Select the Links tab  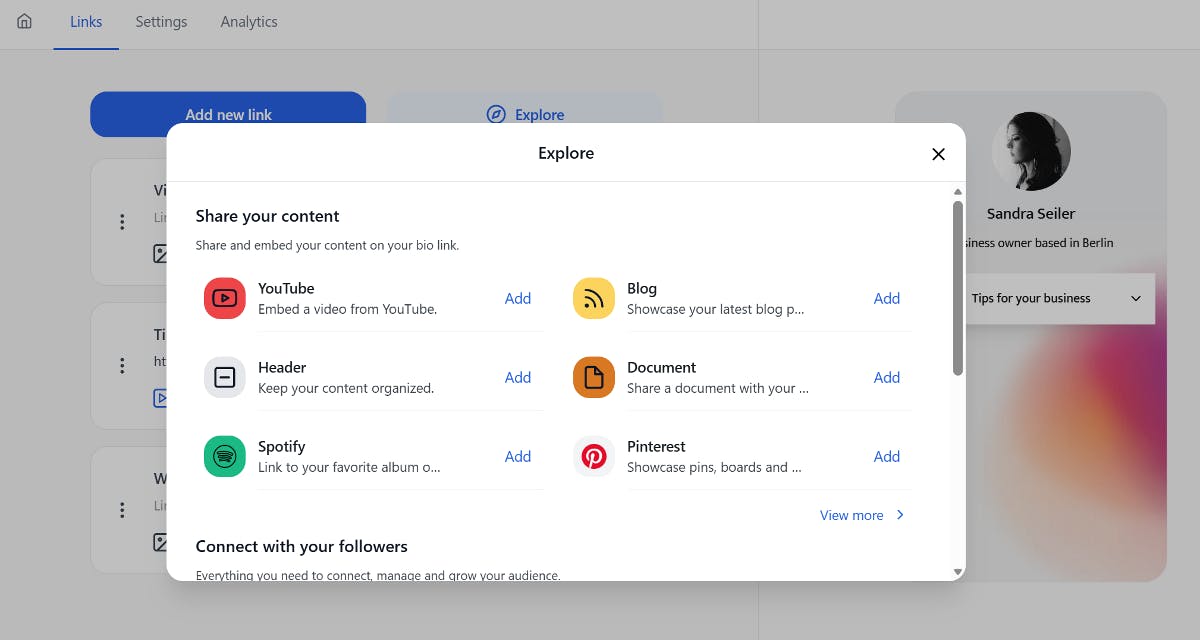(x=85, y=21)
